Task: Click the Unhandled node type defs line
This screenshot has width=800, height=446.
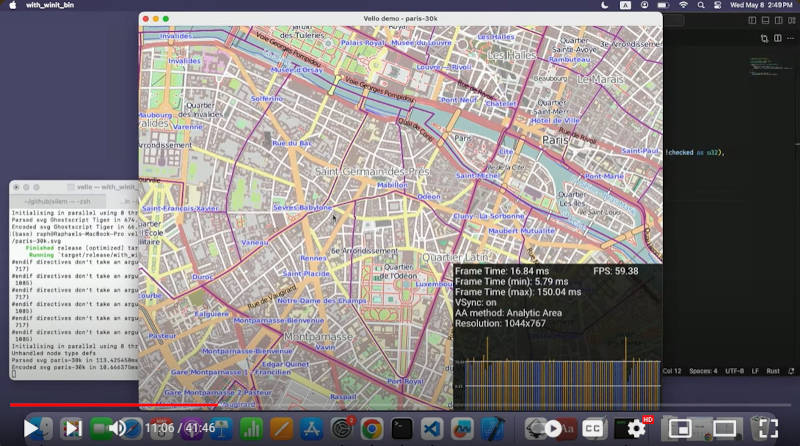Action: tap(53, 353)
